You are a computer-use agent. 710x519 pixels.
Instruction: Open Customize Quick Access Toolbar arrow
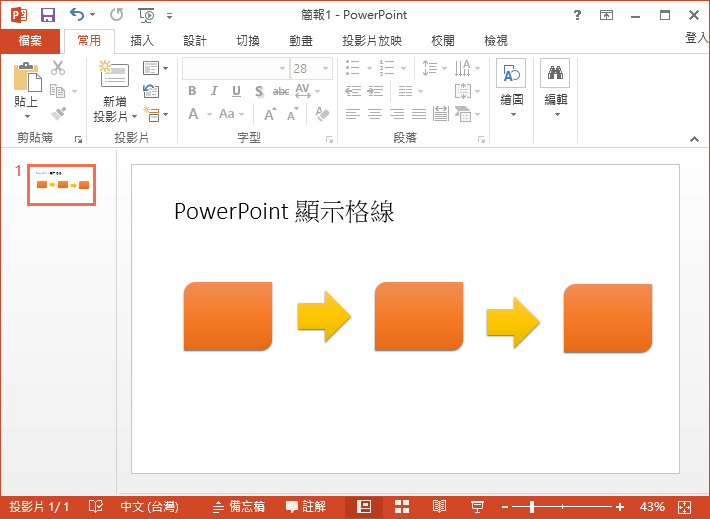coord(169,16)
